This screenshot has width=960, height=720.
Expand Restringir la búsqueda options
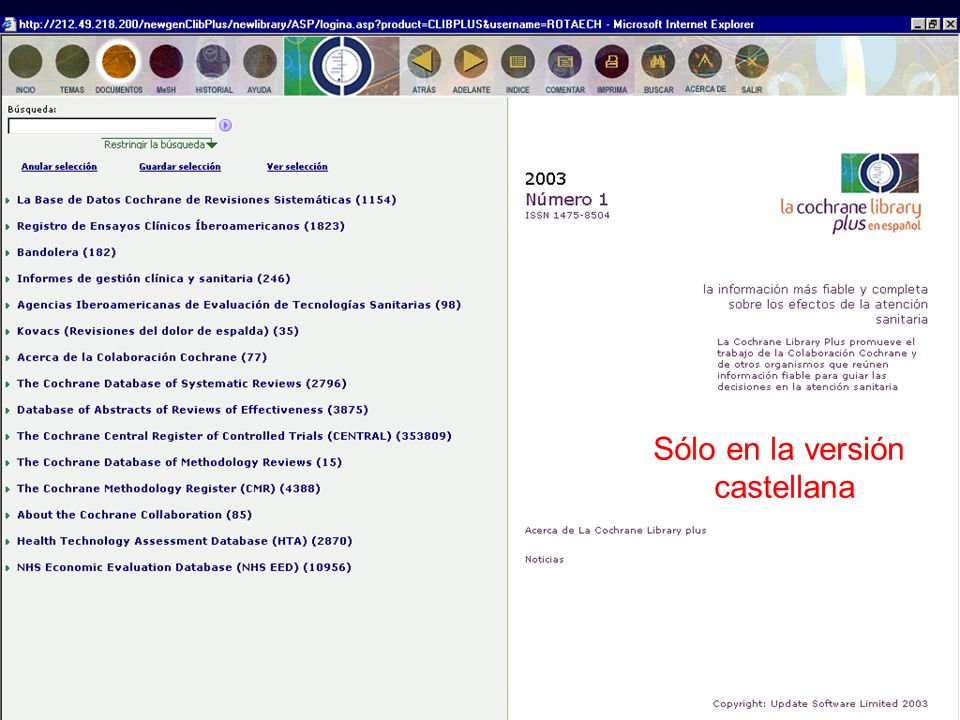[160, 144]
